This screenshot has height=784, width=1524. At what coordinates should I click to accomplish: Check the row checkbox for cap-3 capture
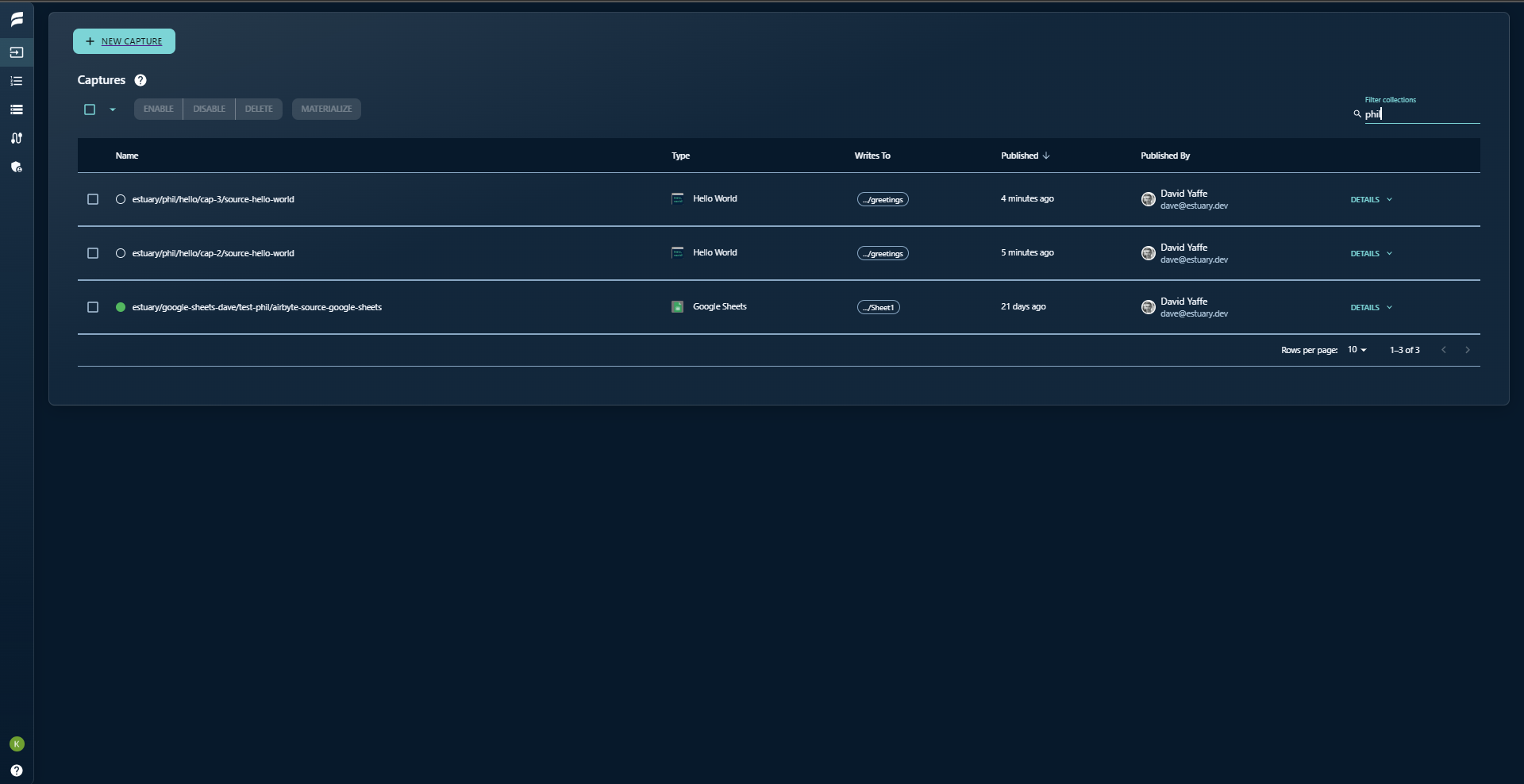tap(92, 199)
